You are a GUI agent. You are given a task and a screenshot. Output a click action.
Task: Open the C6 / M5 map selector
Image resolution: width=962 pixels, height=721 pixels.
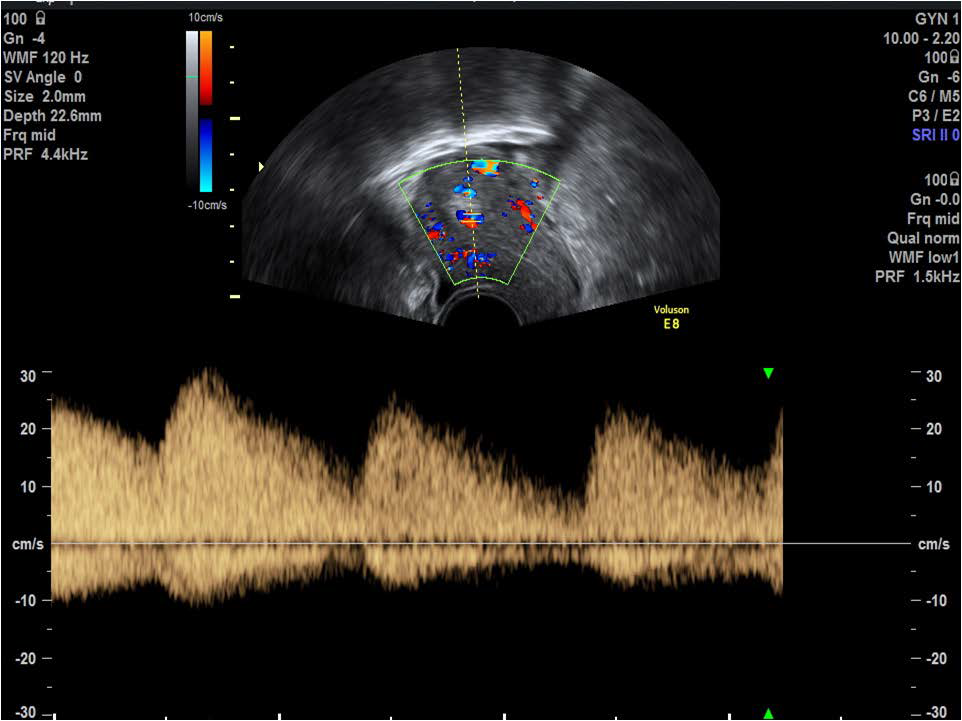(934, 97)
